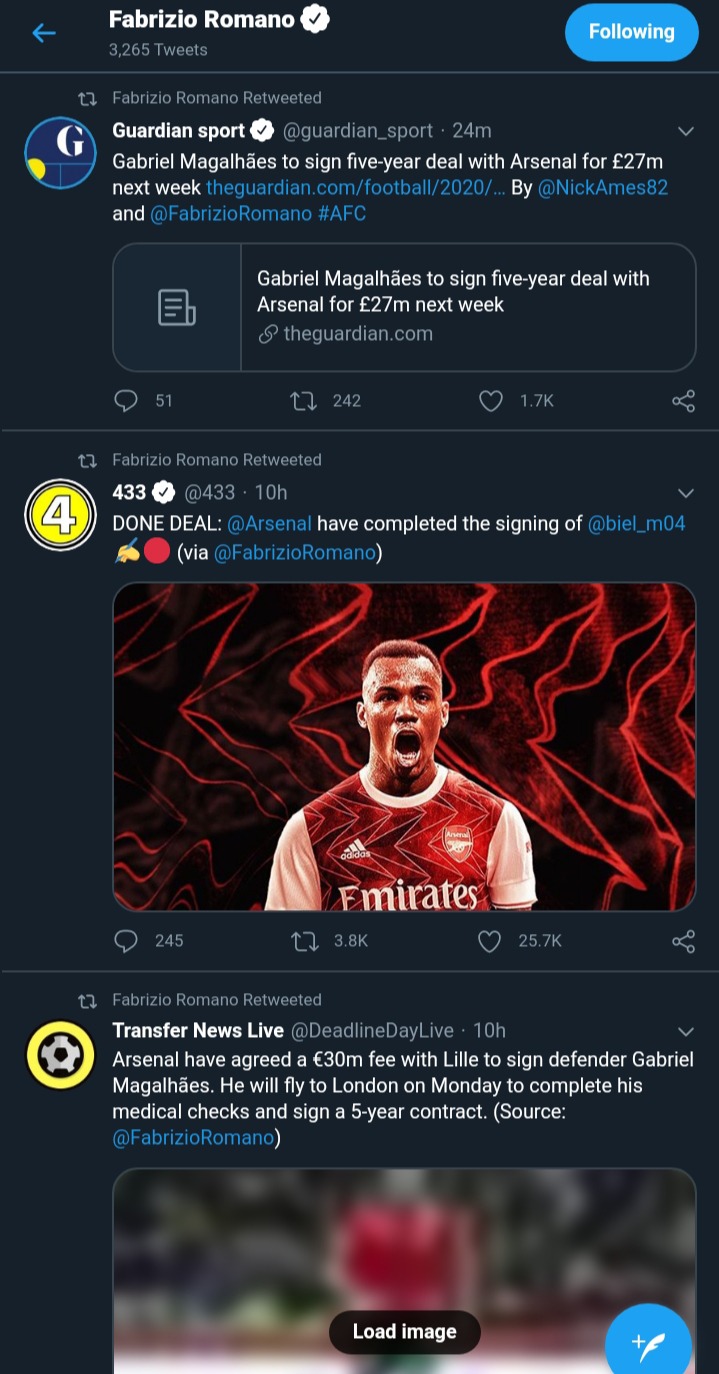The image size is (719, 1374).
Task: Expand options for Guardian sport tweet
Action: tap(686, 131)
